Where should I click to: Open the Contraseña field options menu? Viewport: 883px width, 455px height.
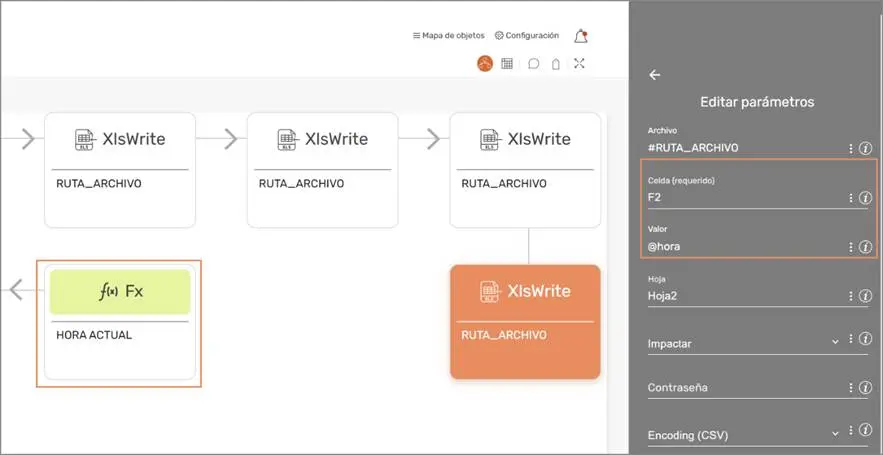click(851, 388)
